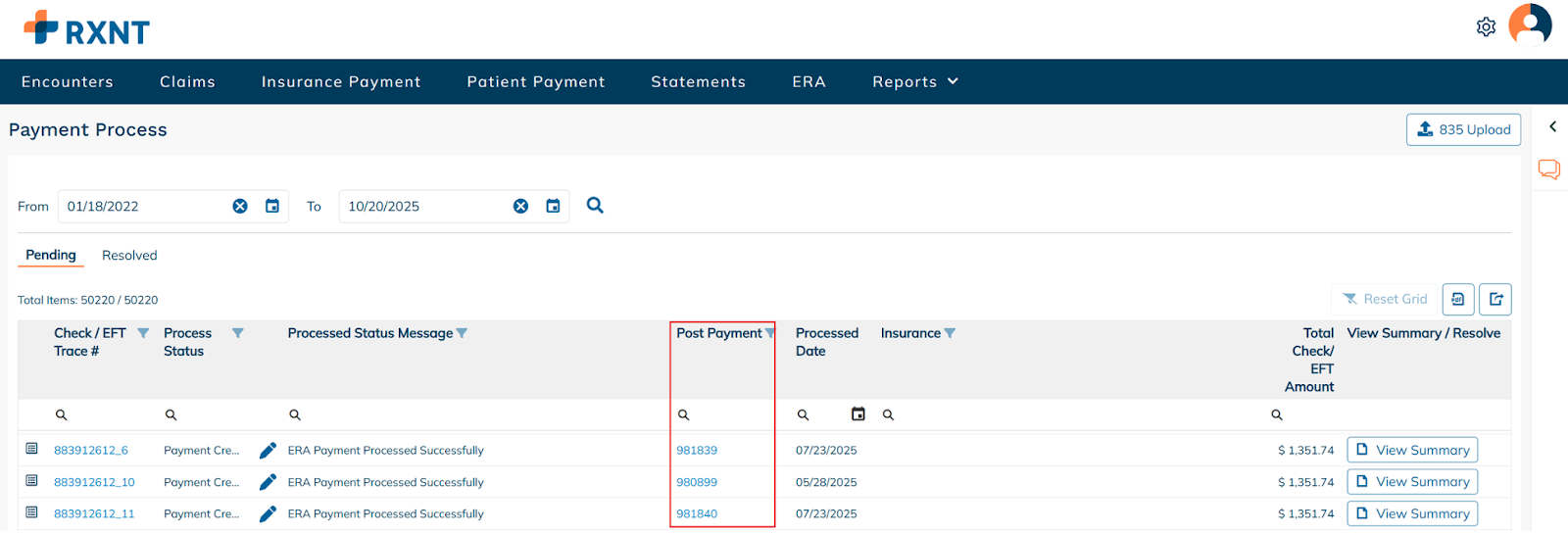Click the 835 Upload button
The image size is (1568, 534).
coord(1463,129)
